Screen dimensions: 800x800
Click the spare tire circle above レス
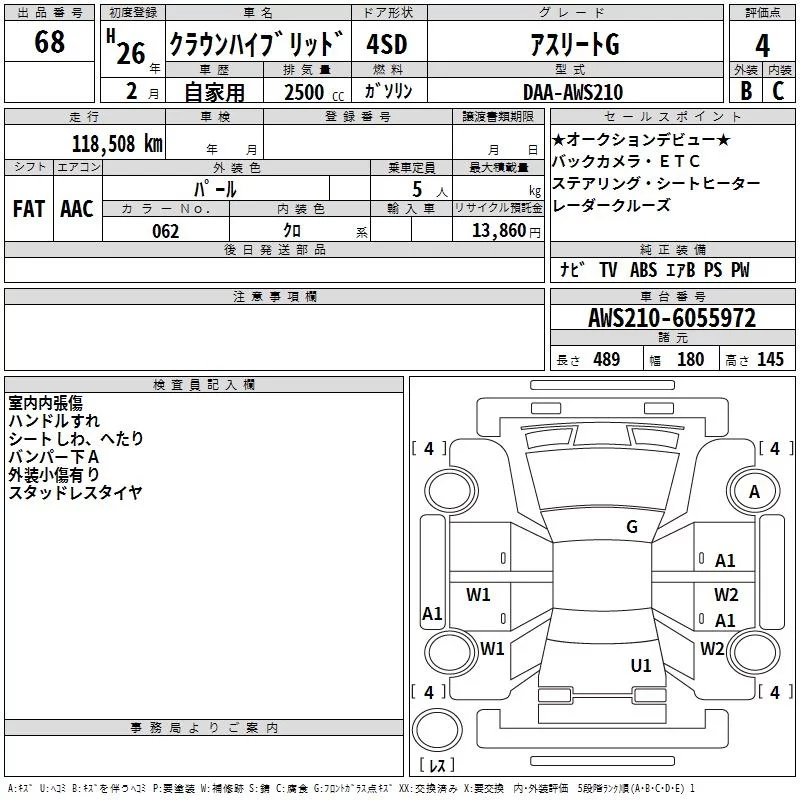point(437,729)
